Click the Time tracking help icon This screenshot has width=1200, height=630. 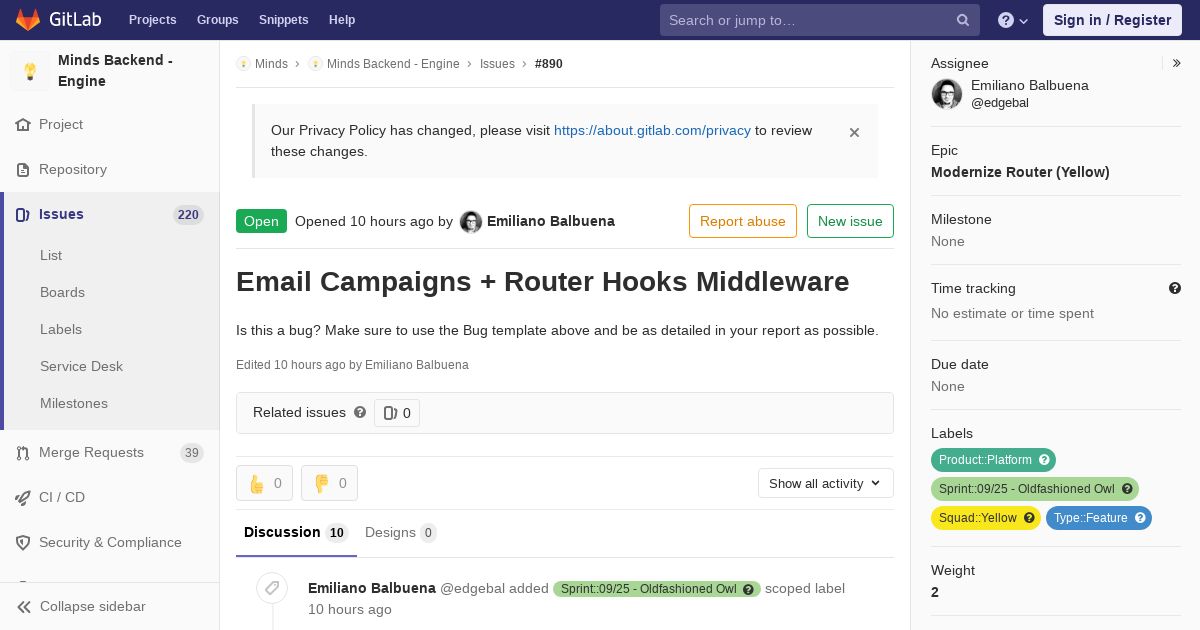[x=1175, y=288]
